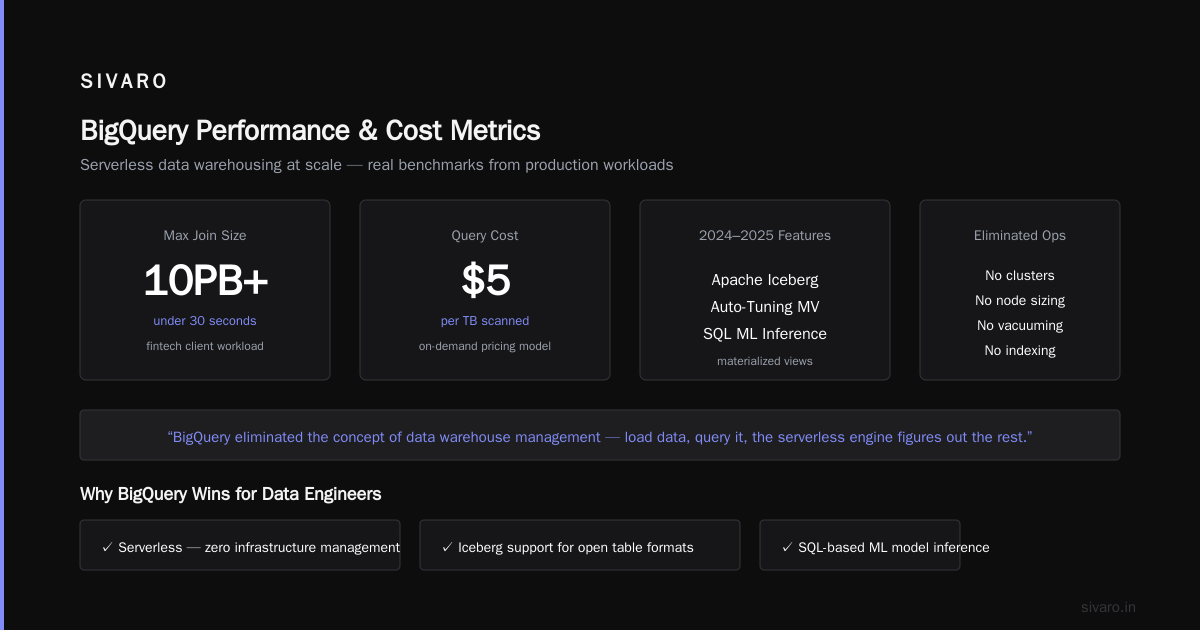Screen dimensions: 1200x630
Task: Click the Apache Iceberg feature entry
Action: point(765,280)
